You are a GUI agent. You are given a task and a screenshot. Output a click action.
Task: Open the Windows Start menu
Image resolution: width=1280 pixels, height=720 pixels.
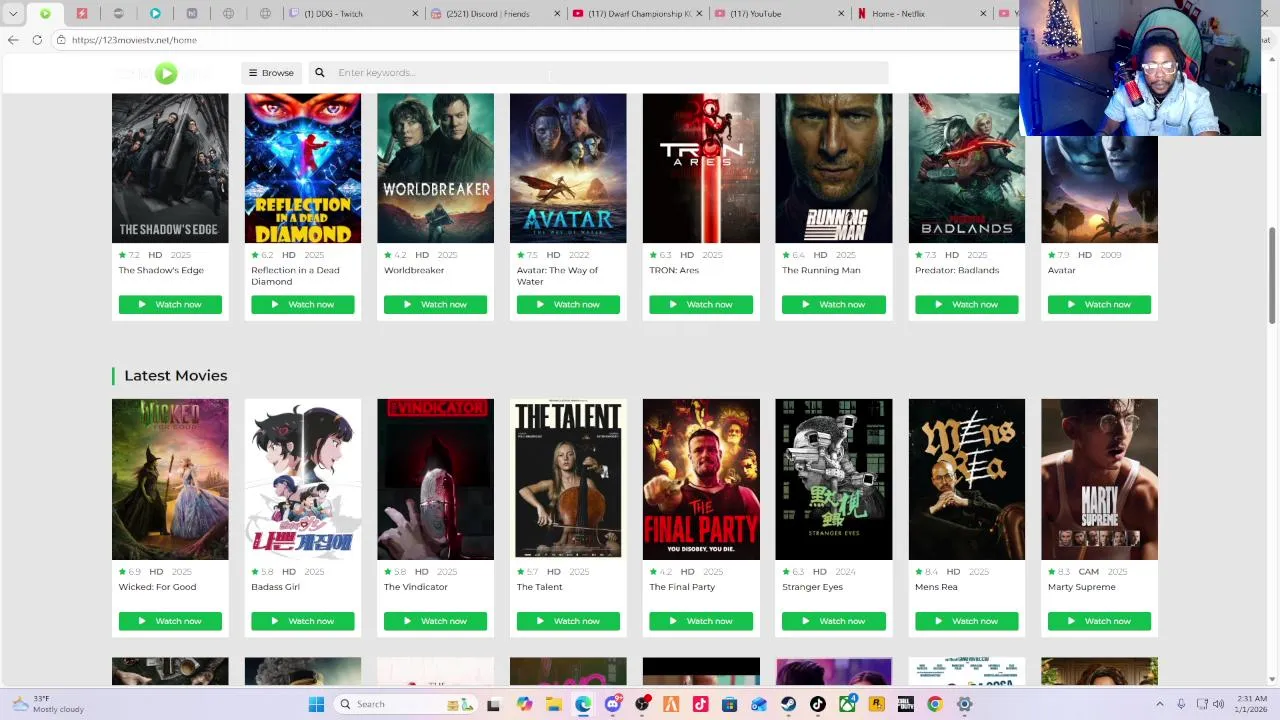[x=316, y=704]
